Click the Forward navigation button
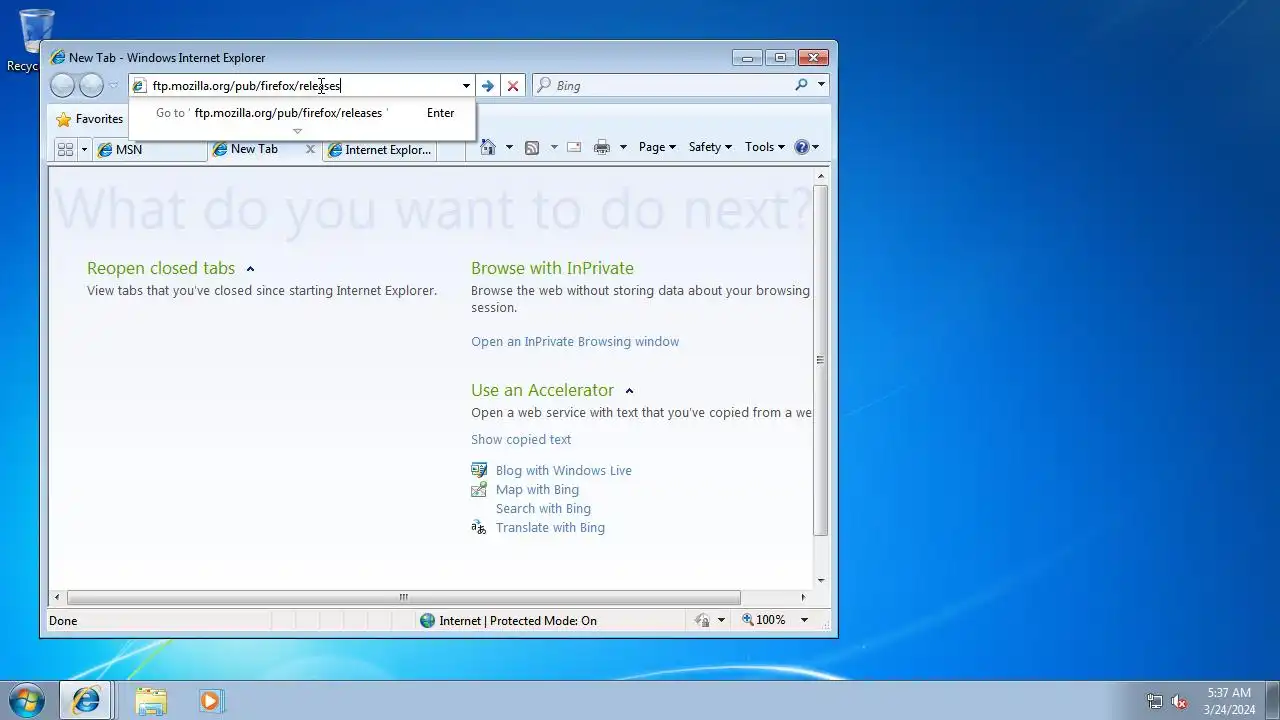The height and width of the screenshot is (720, 1280). [91, 86]
